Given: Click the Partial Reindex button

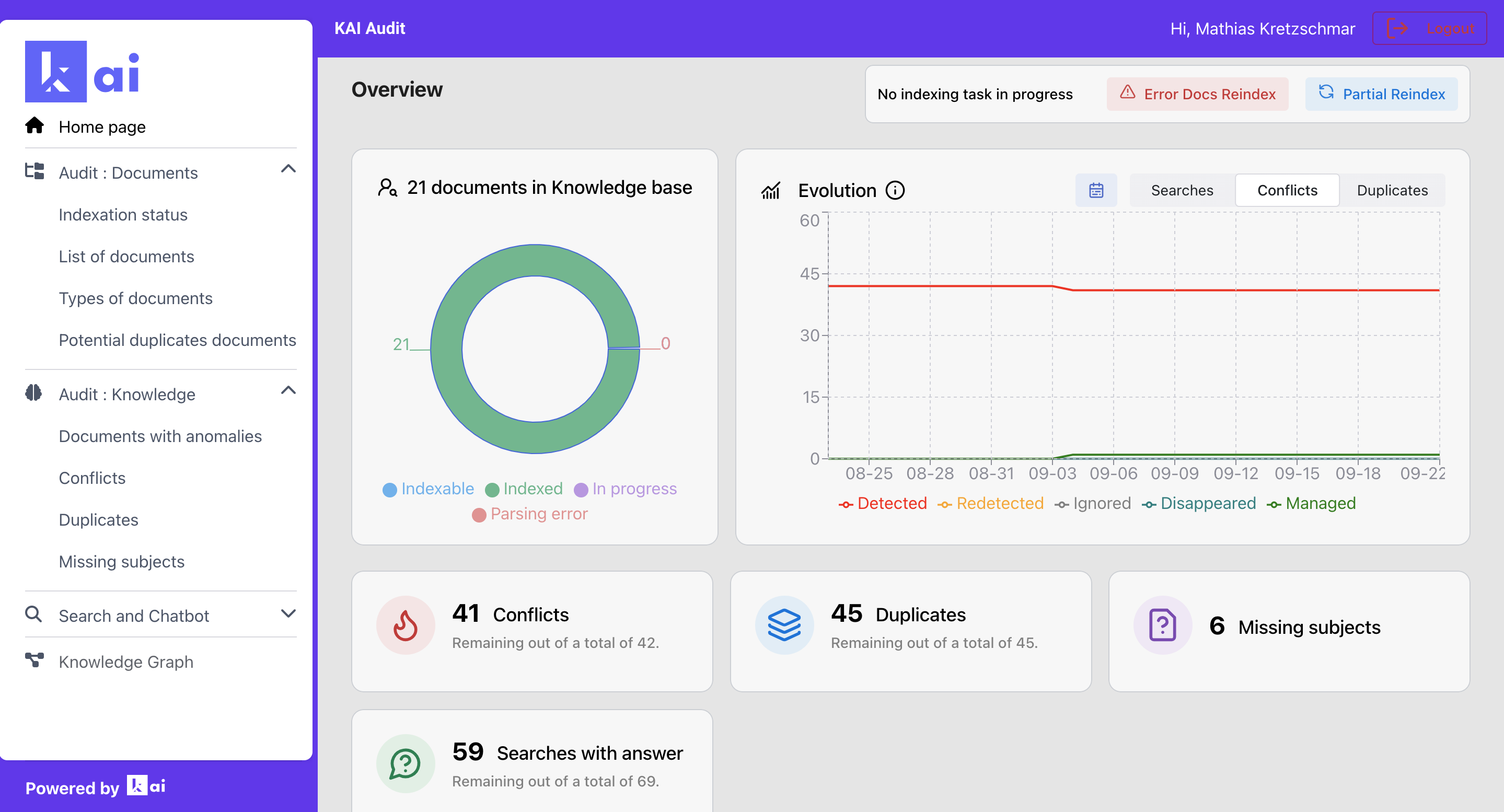Looking at the screenshot, I should [x=1381, y=94].
